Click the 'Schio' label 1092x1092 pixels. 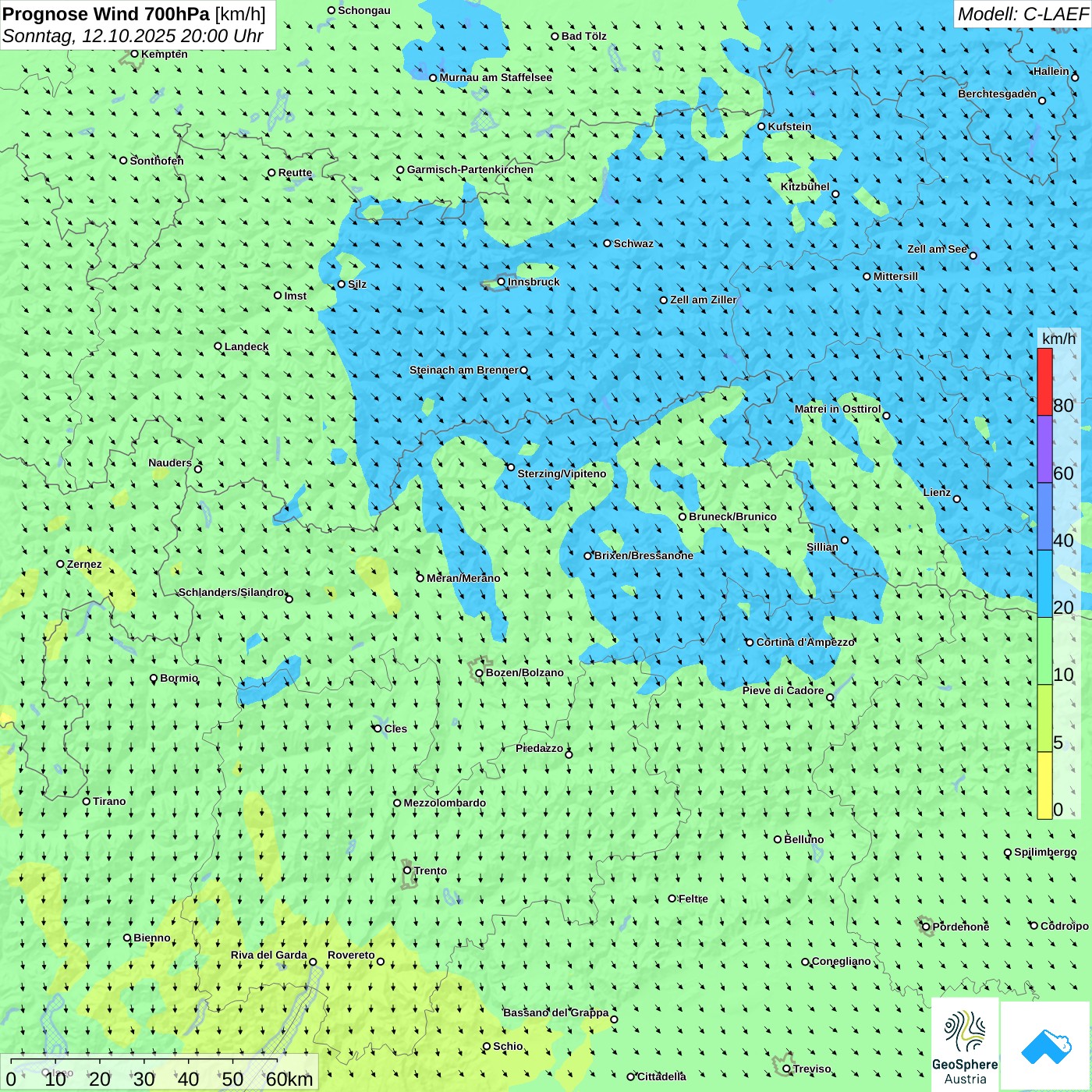(x=508, y=1046)
